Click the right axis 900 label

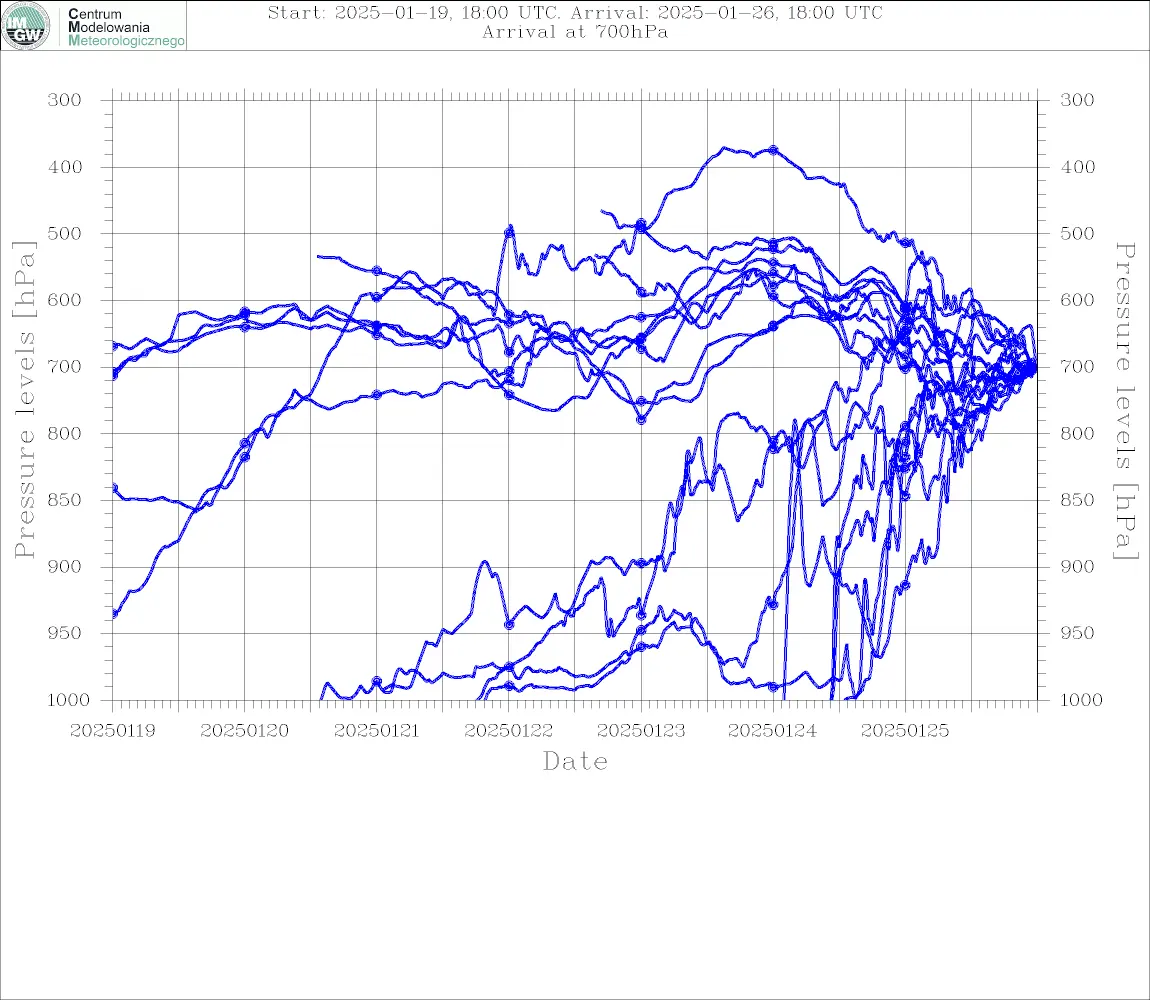click(1077, 567)
